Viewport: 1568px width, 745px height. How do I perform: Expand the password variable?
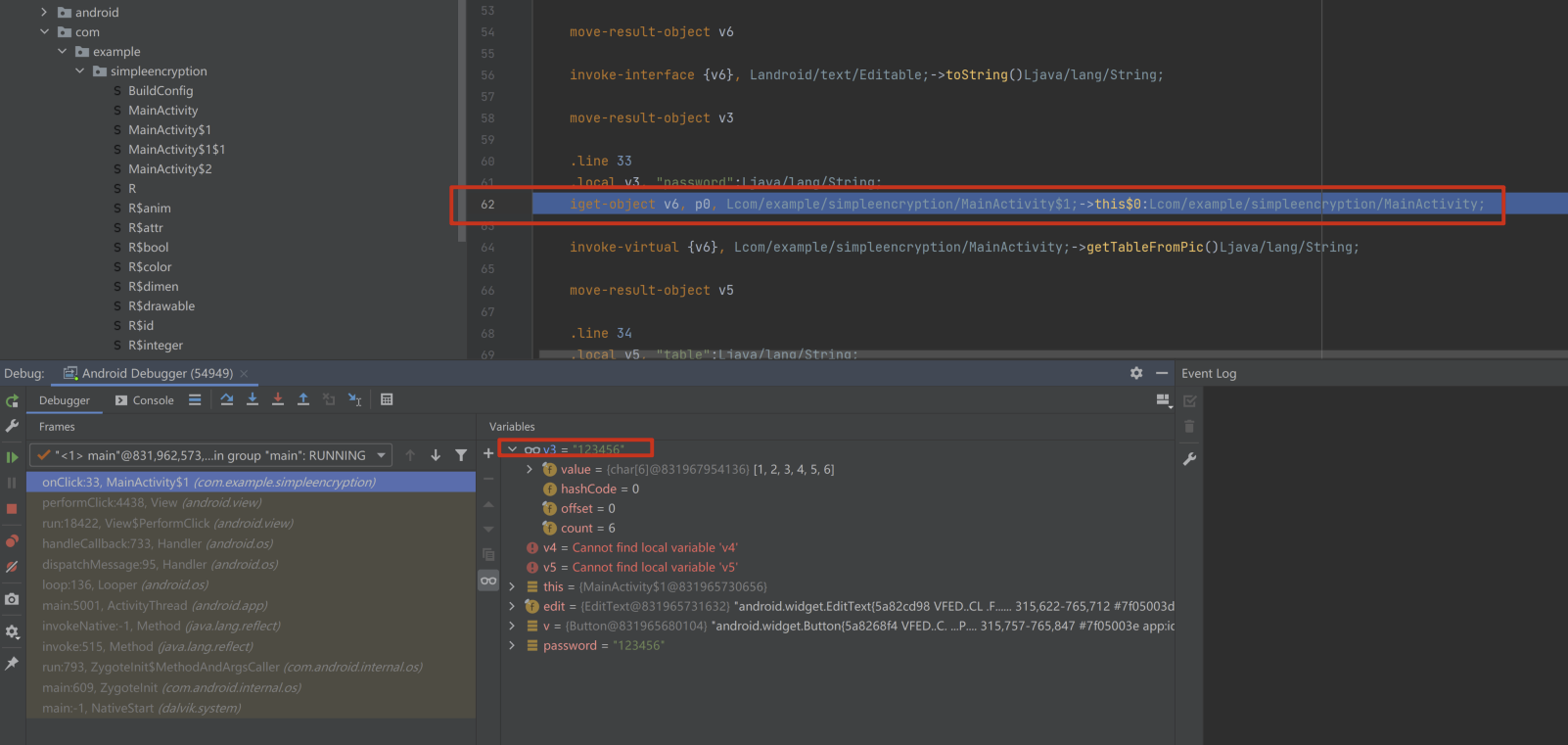512,645
